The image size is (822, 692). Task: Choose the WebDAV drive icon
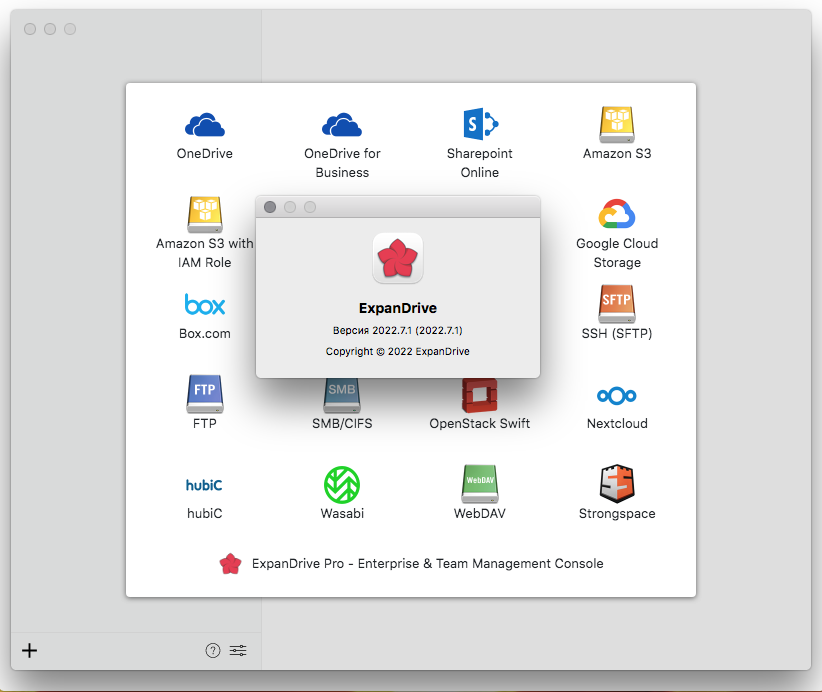[479, 485]
